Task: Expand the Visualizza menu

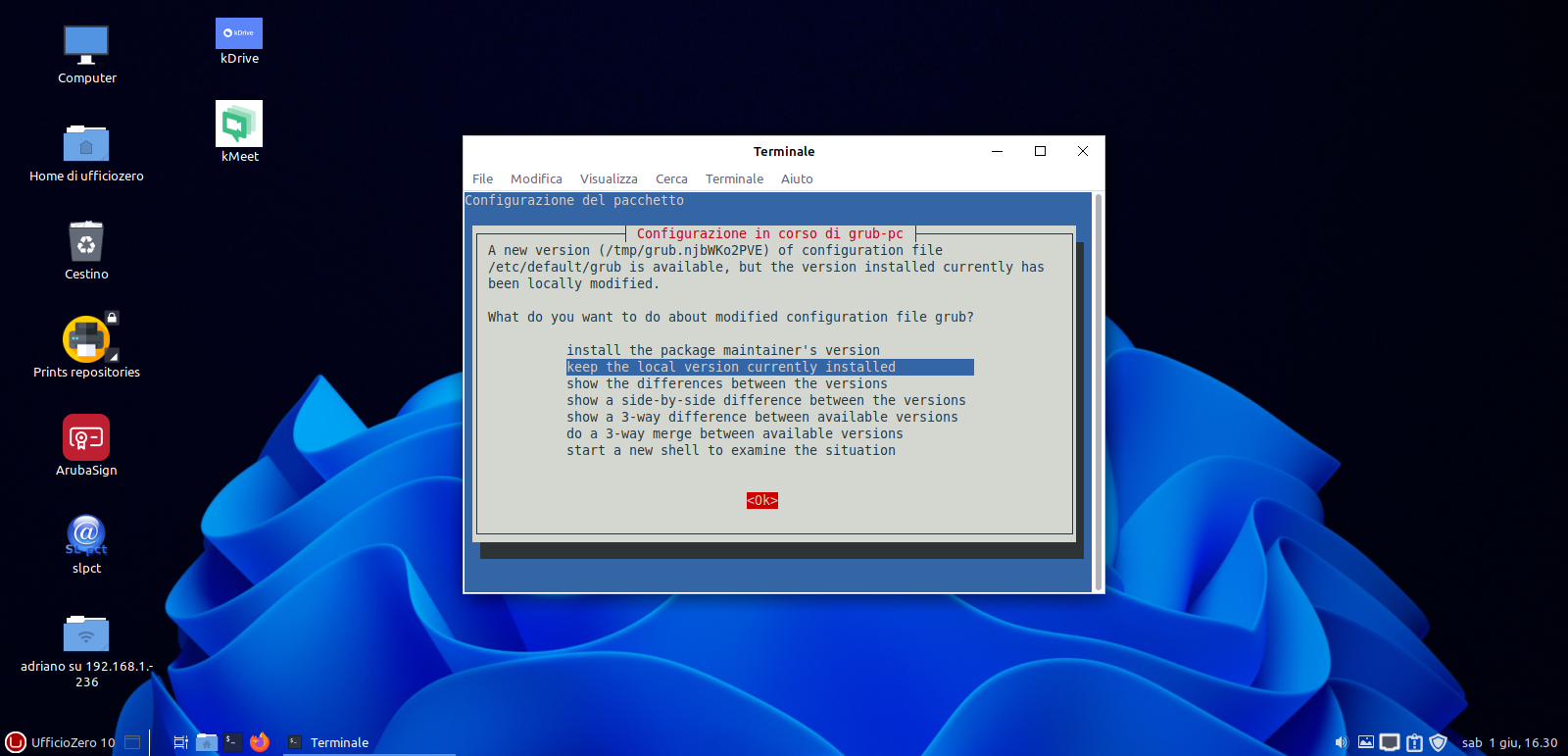Action: click(x=609, y=178)
